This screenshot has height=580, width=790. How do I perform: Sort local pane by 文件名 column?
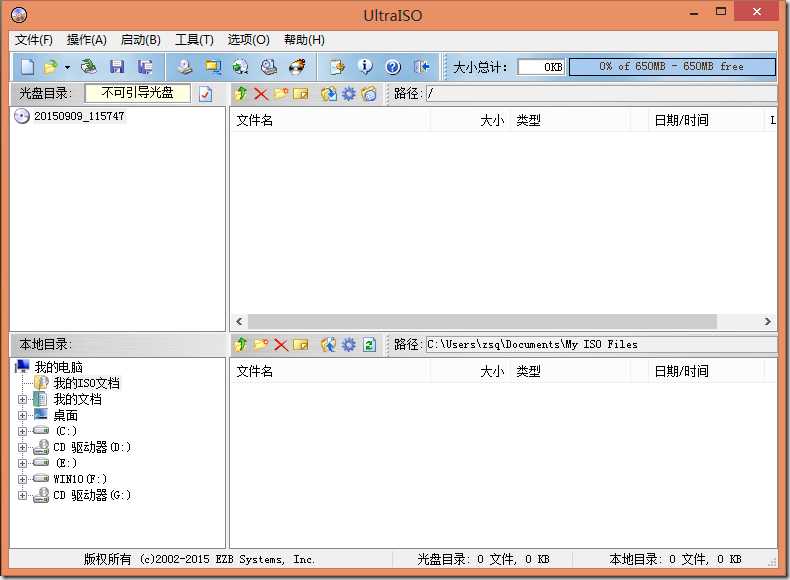(x=330, y=371)
